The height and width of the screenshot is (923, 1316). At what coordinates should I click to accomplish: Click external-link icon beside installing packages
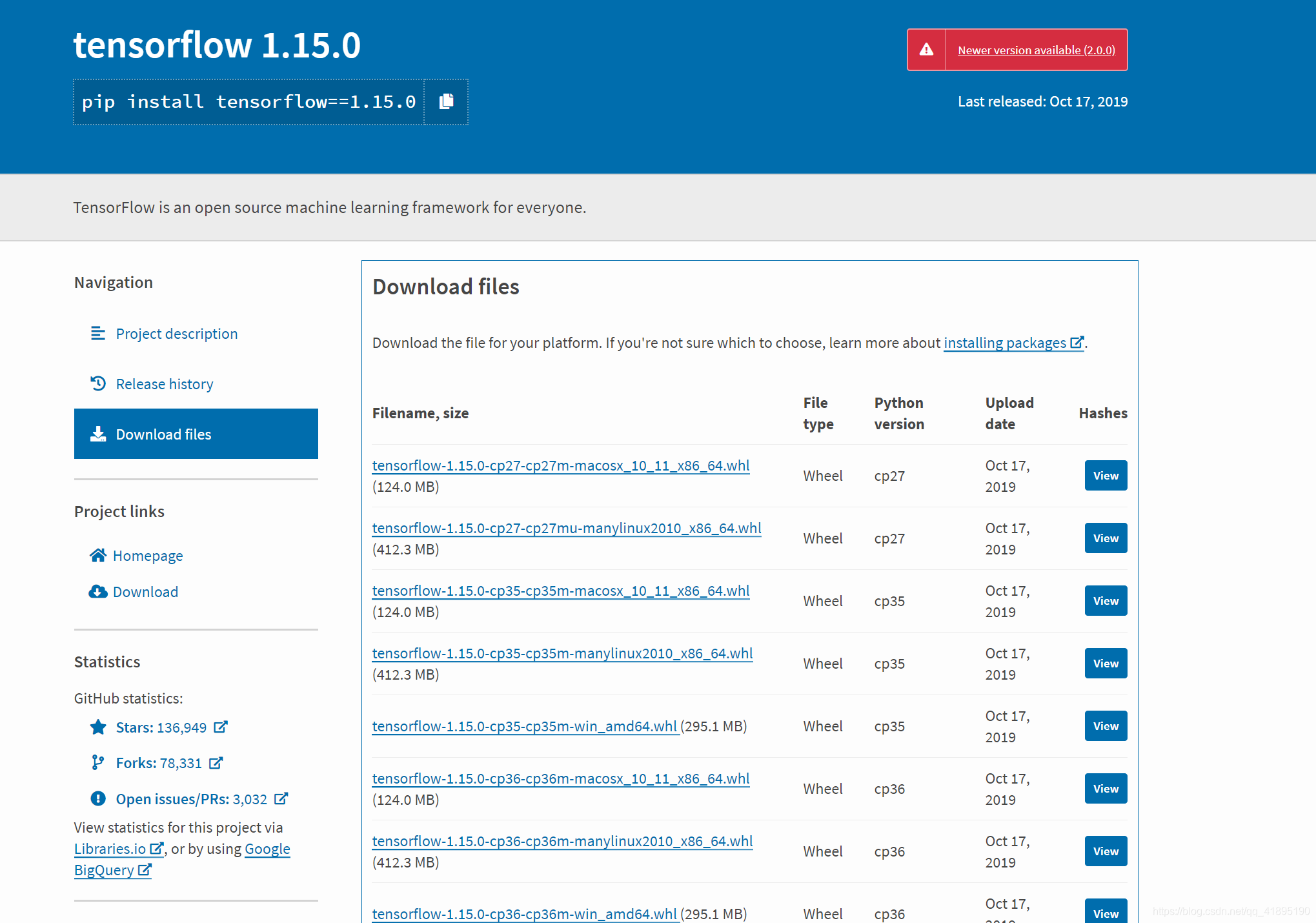click(1077, 343)
